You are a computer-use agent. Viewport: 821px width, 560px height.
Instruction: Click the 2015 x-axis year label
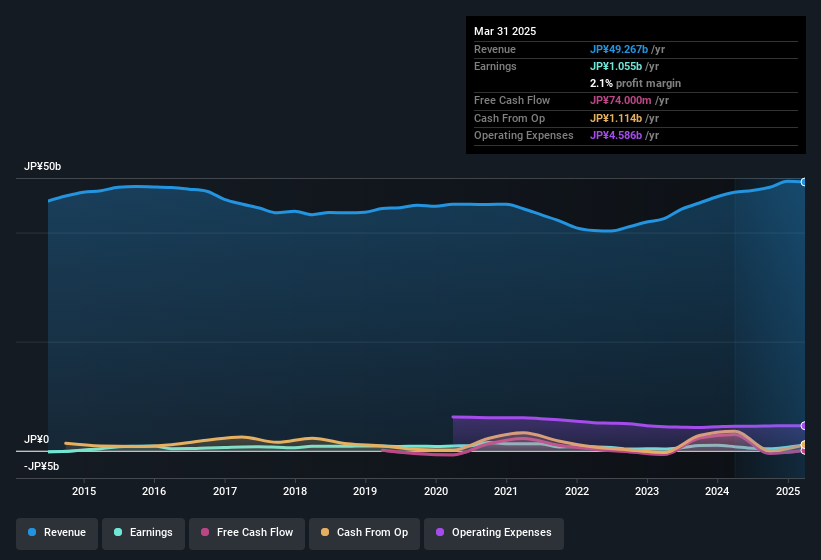[x=84, y=491]
